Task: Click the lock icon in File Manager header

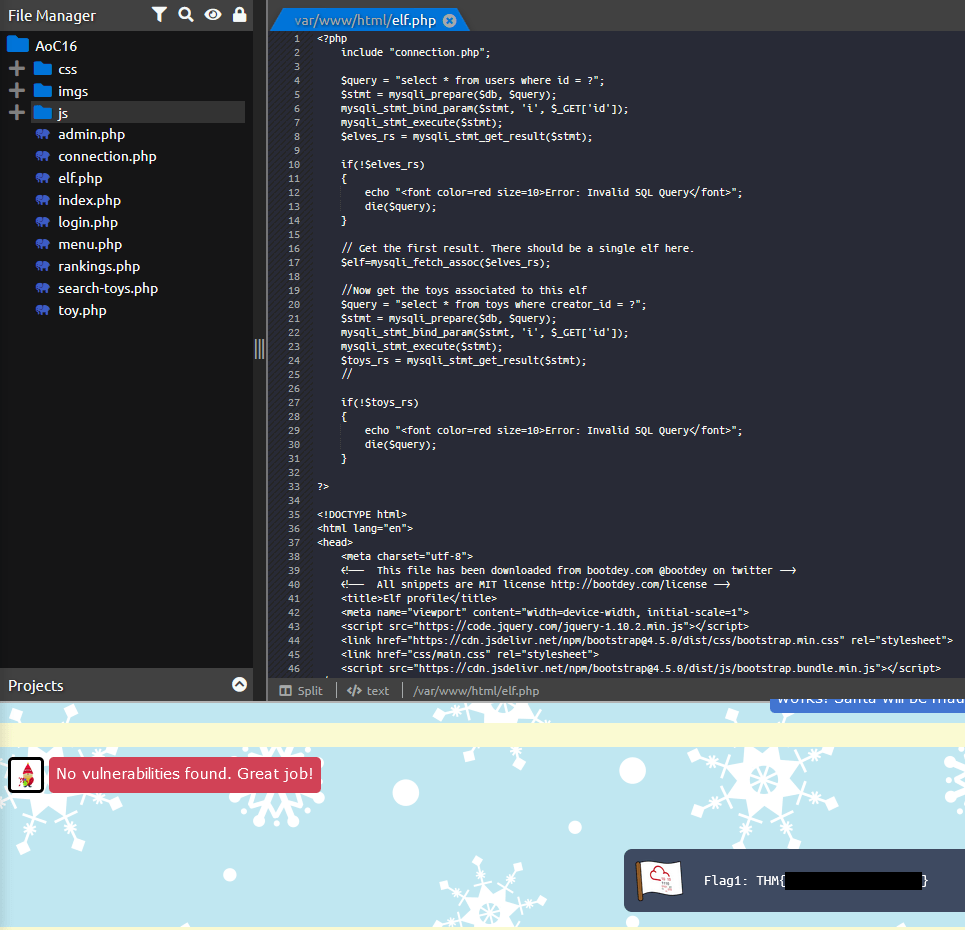Action: [239, 15]
